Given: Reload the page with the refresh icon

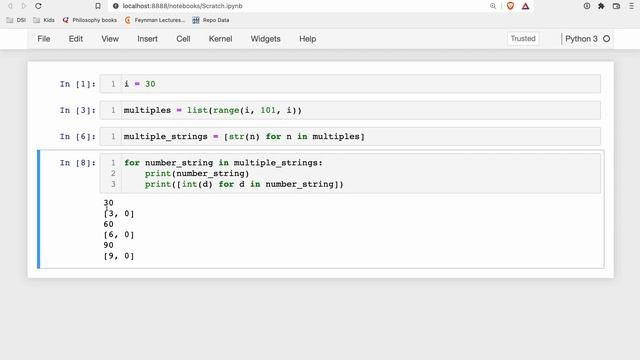Looking at the screenshot, I should (x=38, y=6).
